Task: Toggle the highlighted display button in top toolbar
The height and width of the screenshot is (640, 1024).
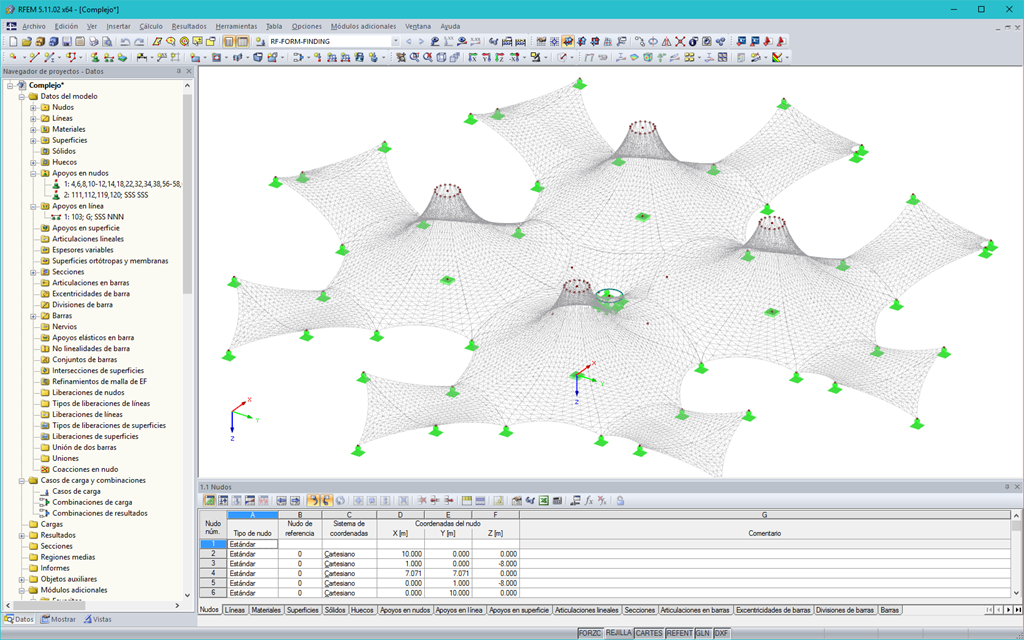Action: click(568, 41)
